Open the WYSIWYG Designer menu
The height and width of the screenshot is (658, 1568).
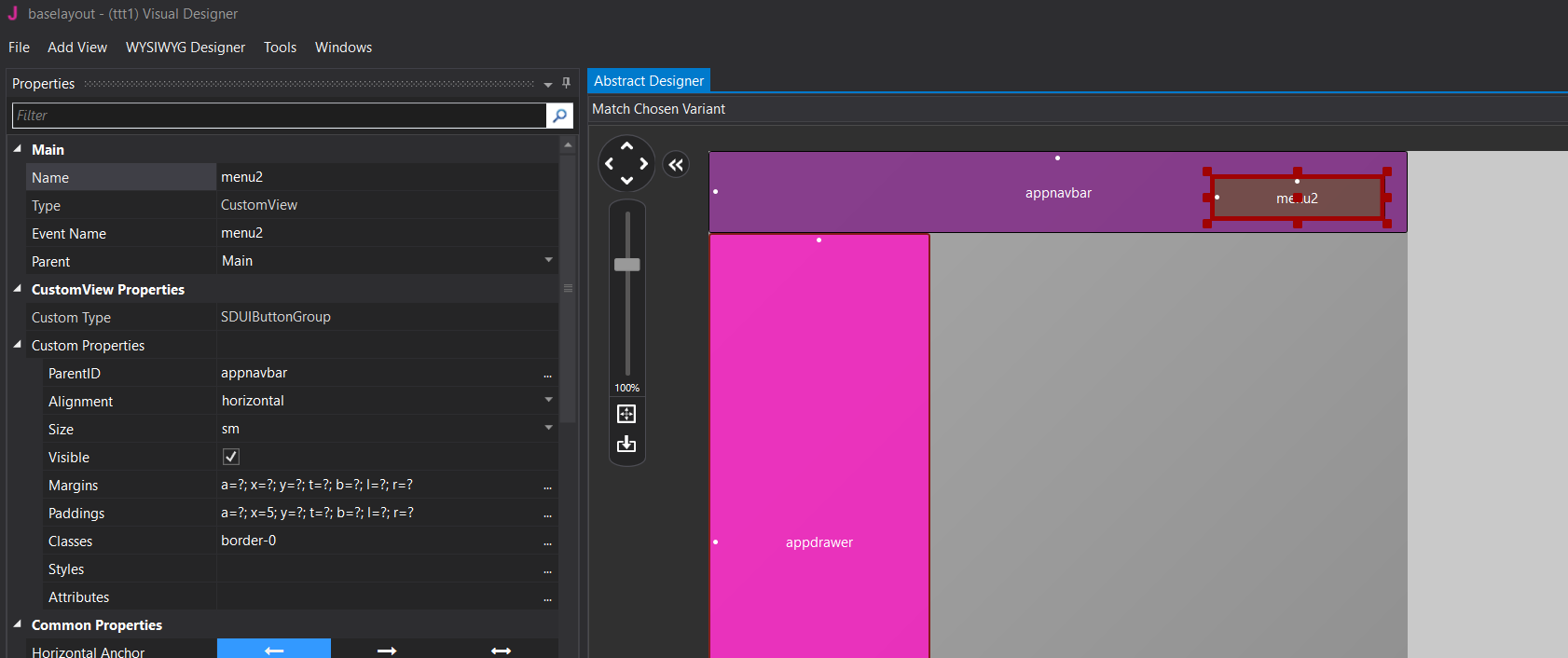click(186, 48)
